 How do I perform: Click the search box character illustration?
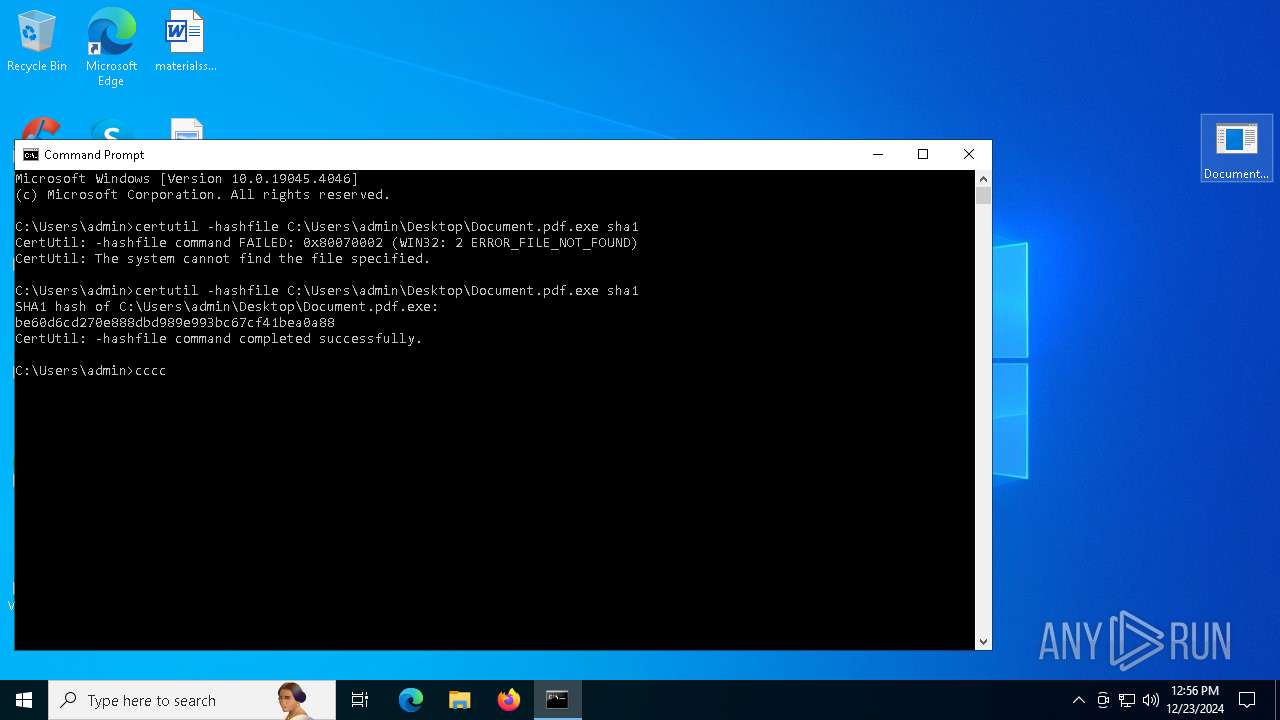pos(294,700)
